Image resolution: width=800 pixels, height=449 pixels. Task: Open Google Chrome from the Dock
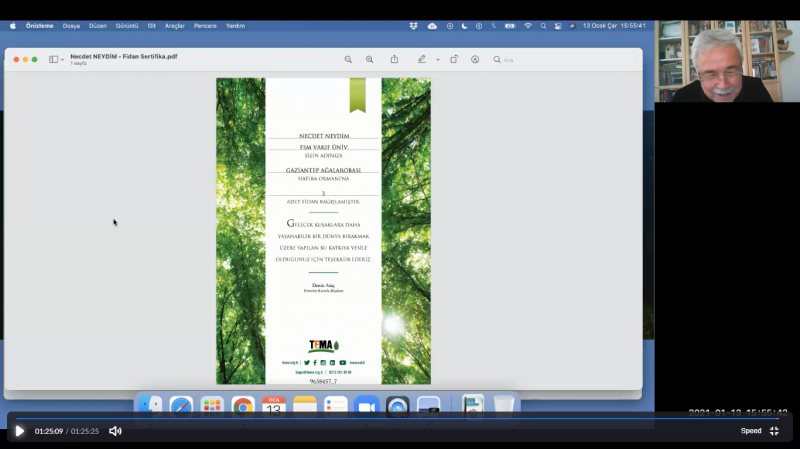click(x=242, y=406)
